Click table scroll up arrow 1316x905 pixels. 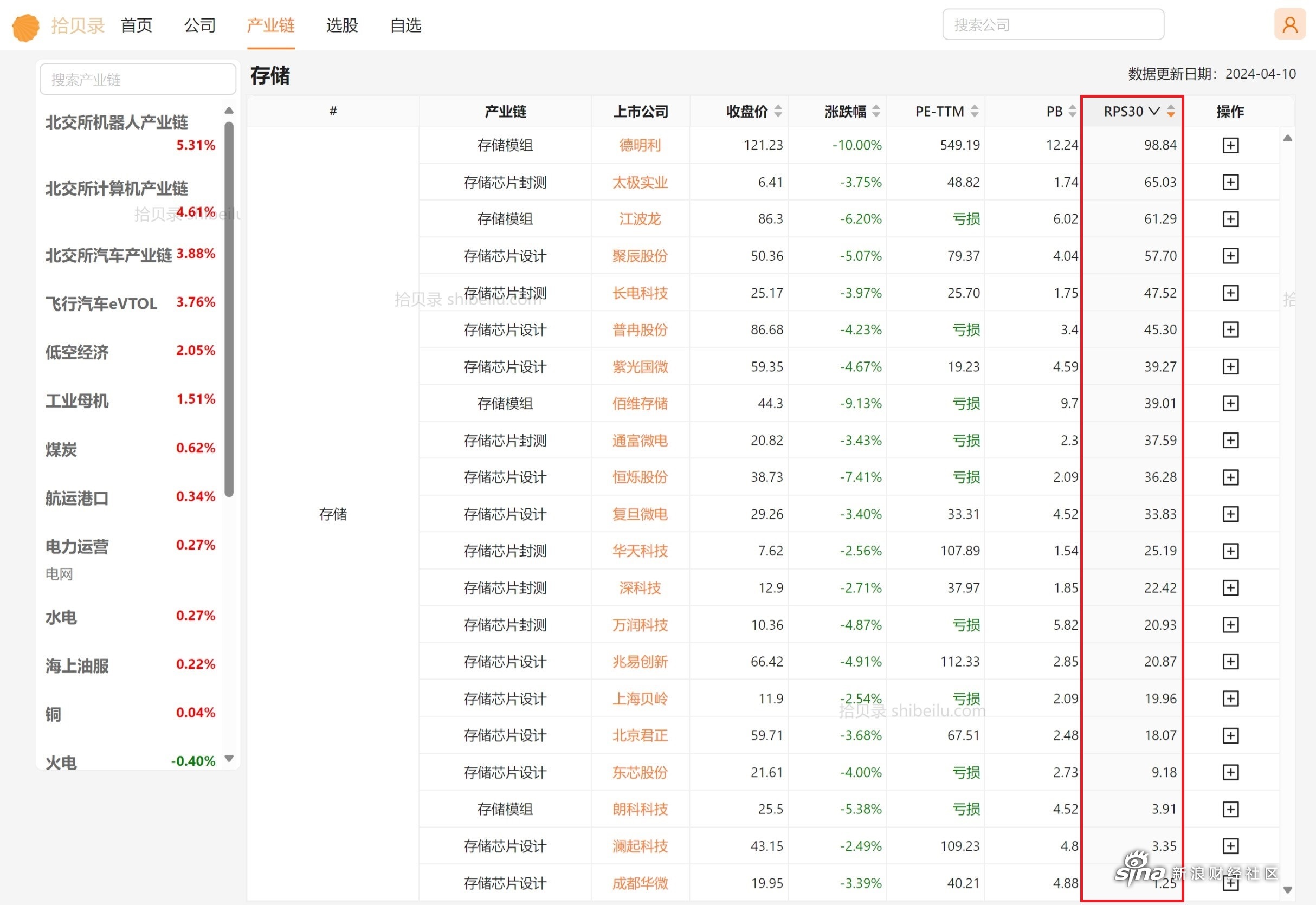click(1288, 138)
